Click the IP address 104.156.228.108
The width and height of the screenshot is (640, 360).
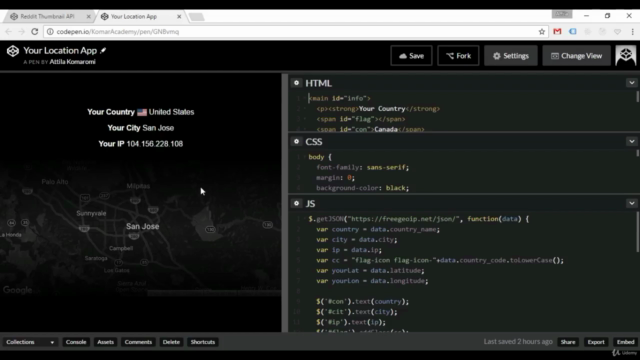click(x=155, y=144)
